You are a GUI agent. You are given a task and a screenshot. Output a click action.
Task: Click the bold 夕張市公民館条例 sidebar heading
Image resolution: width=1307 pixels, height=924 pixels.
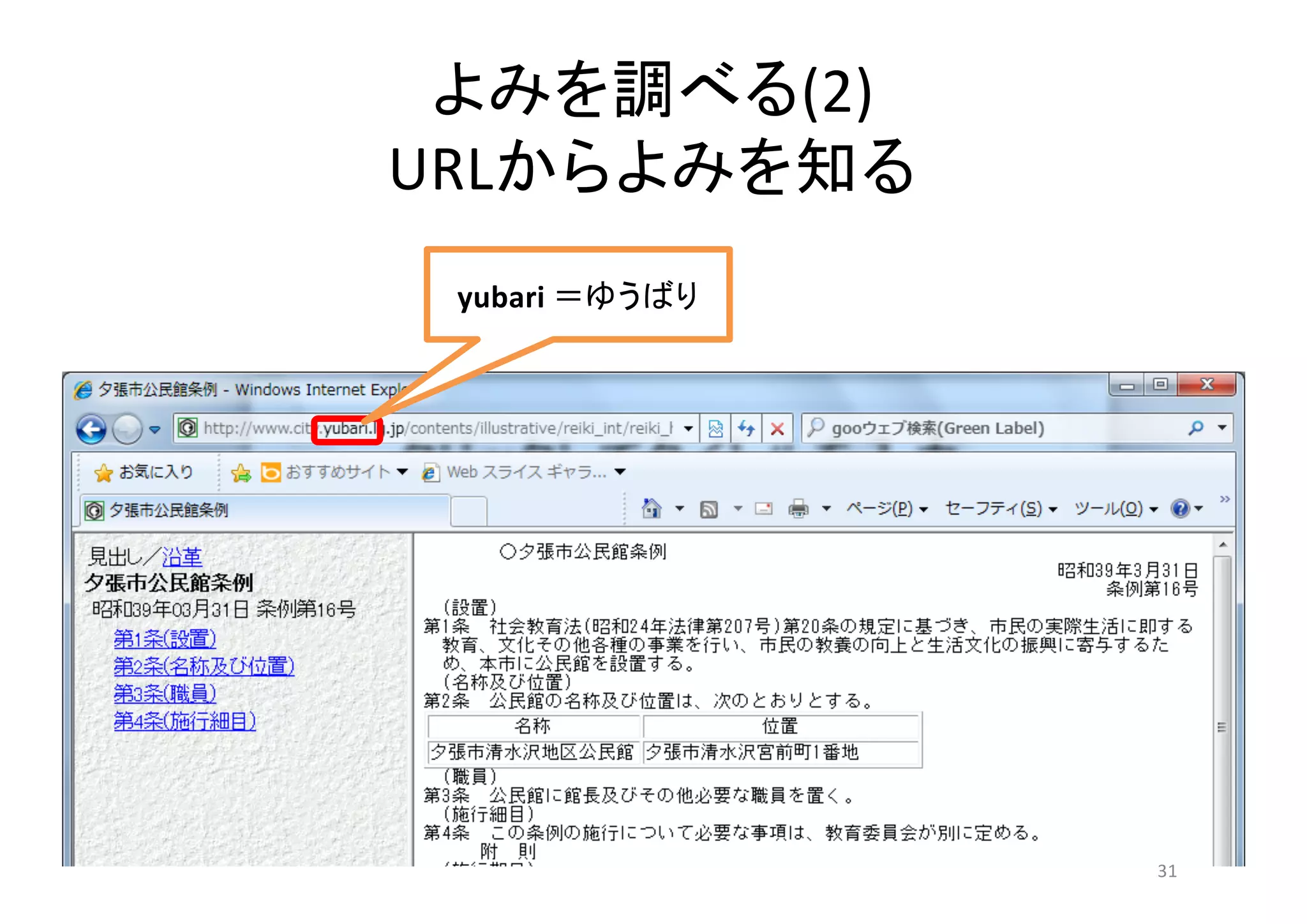coord(169,583)
